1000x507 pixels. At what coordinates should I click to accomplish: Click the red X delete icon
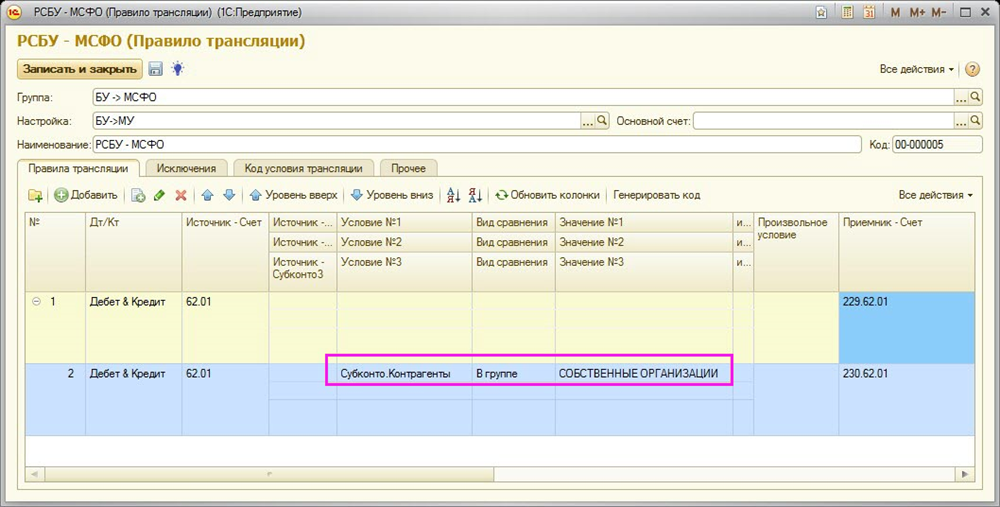click(x=181, y=195)
